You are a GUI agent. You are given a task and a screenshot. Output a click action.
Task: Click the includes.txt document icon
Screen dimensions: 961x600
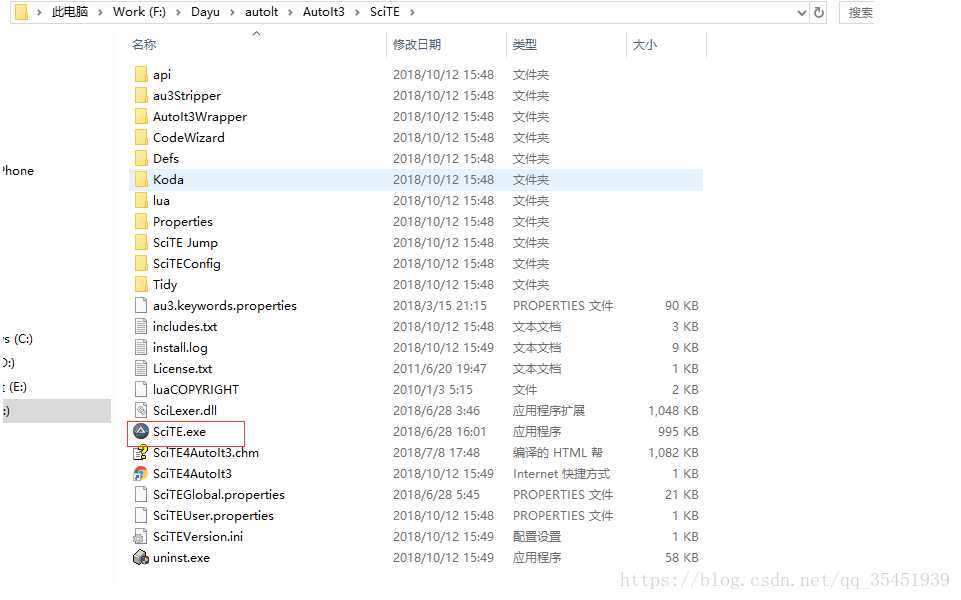click(141, 326)
